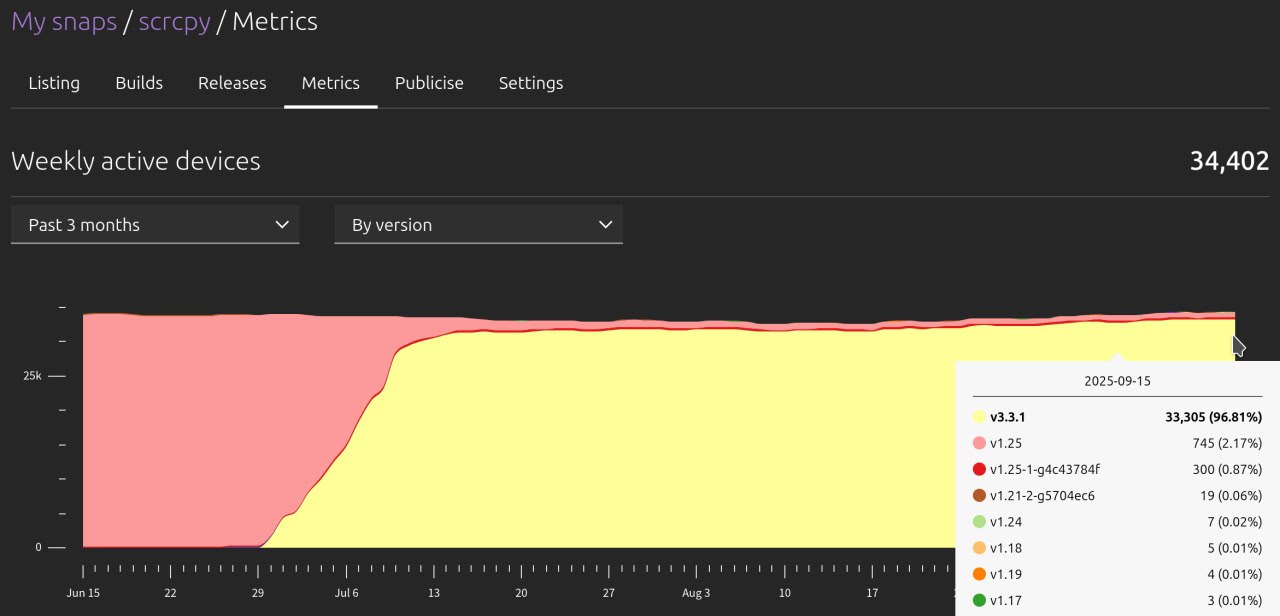The width and height of the screenshot is (1280, 616).
Task: Click the Jul 6 marker on the timeline
Action: (x=346, y=593)
